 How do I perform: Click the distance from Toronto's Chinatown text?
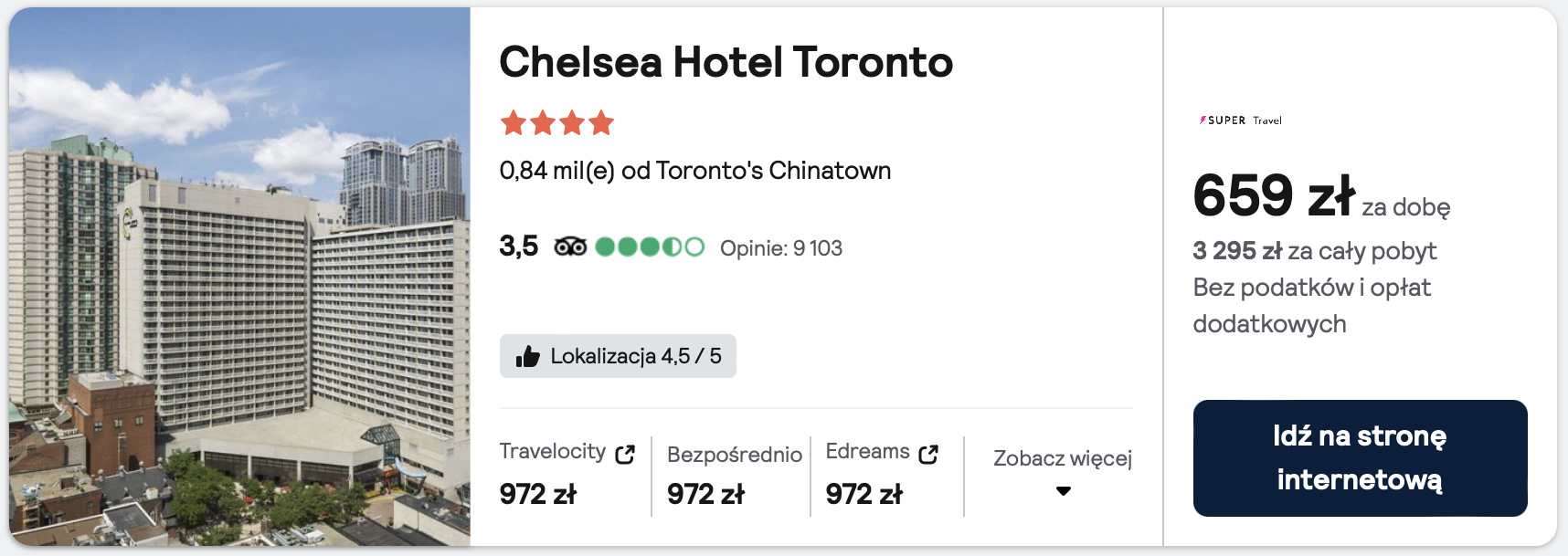pyautogui.click(x=694, y=171)
